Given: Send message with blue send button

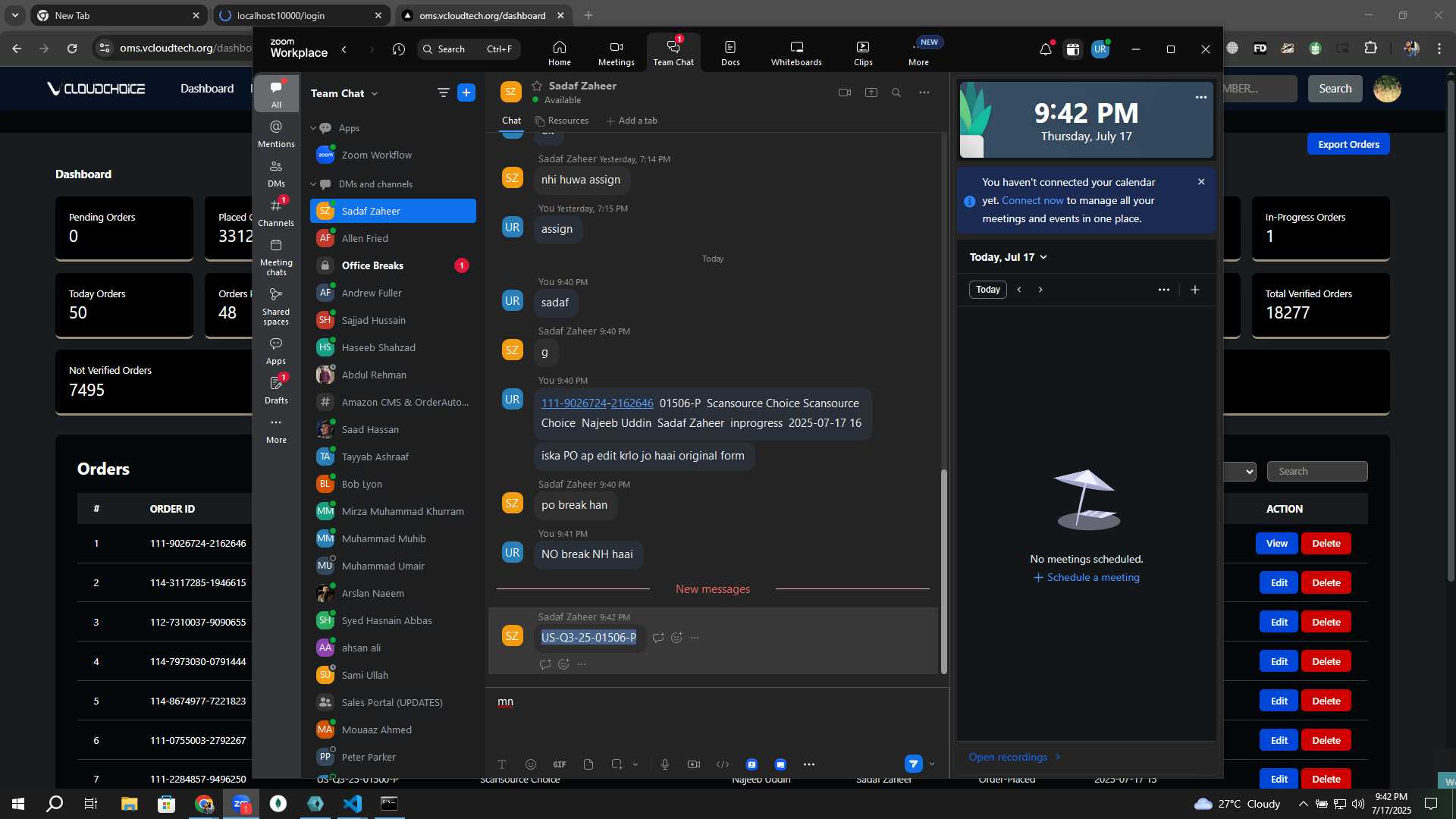Looking at the screenshot, I should (914, 764).
